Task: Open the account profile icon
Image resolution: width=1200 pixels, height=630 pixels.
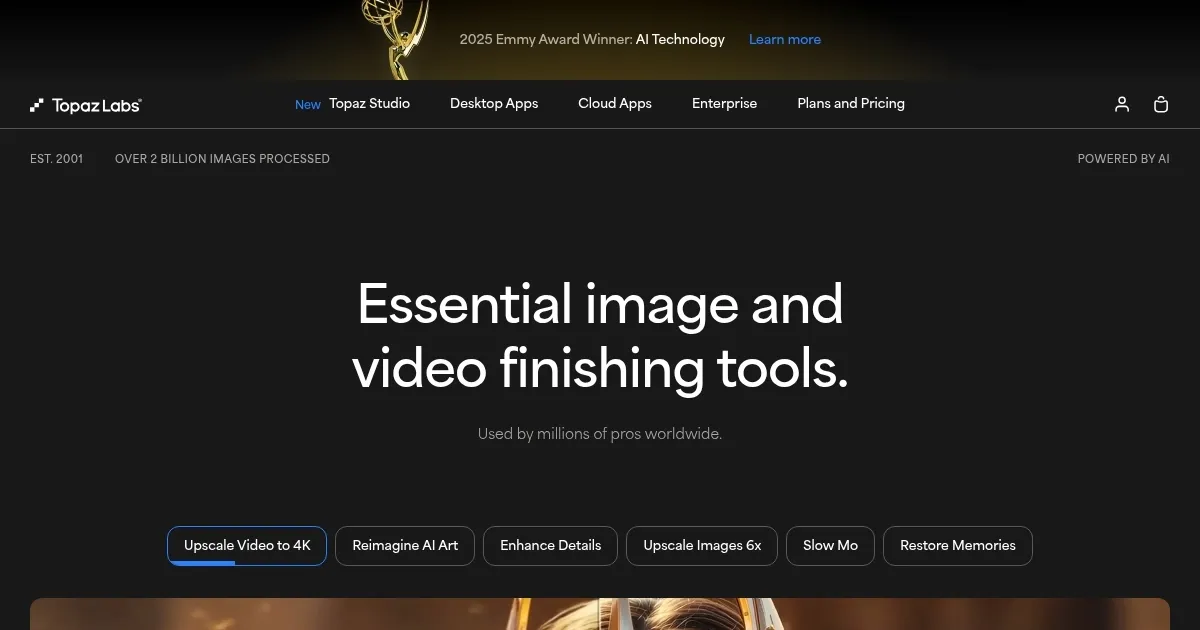Action: (1121, 104)
